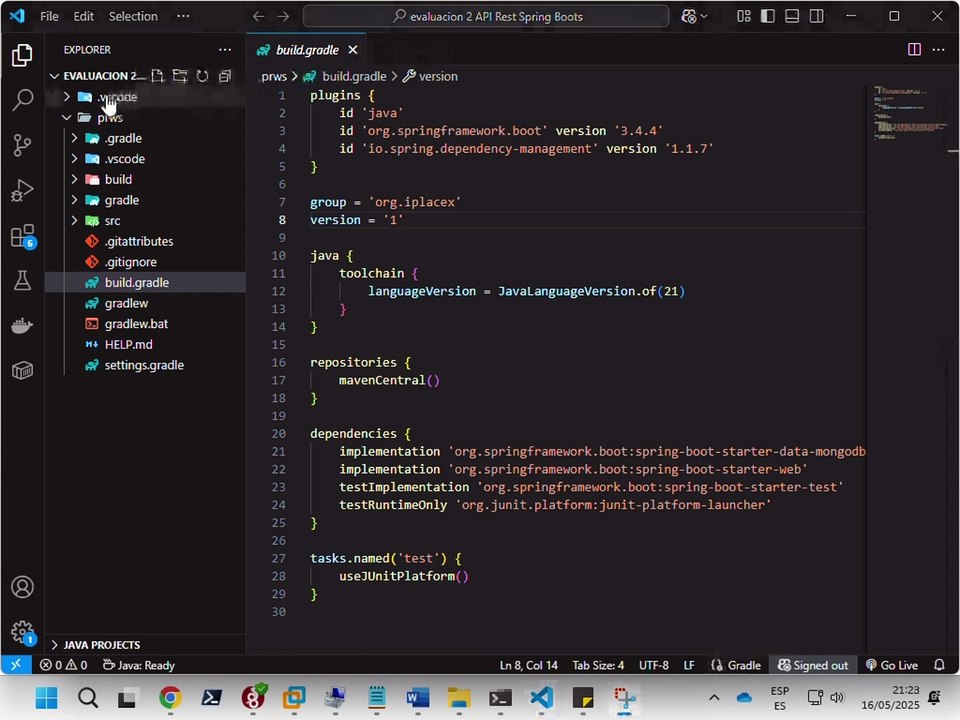Open Copilot chat dropdown in title bar

[x=694, y=17]
